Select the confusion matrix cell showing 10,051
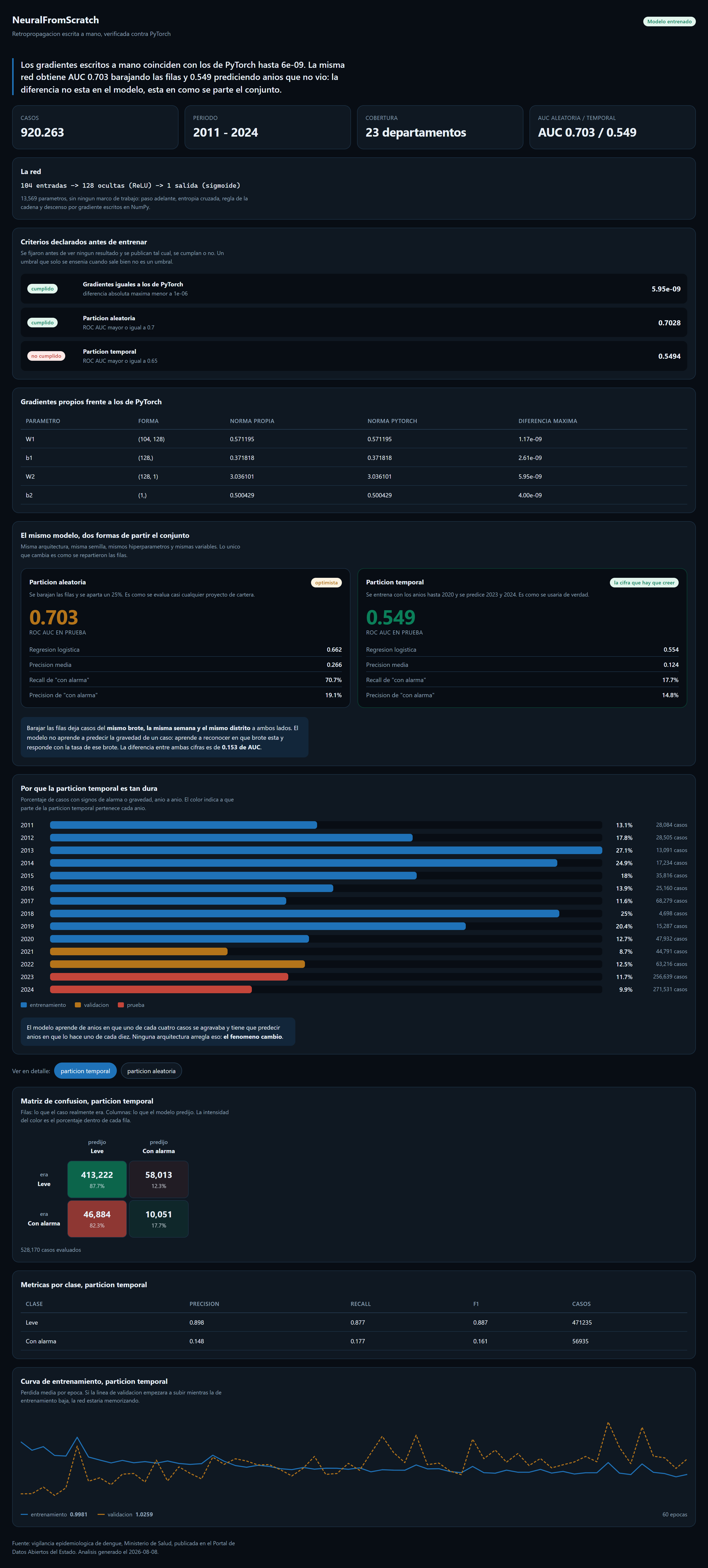This screenshot has width=708, height=1568. (159, 1219)
